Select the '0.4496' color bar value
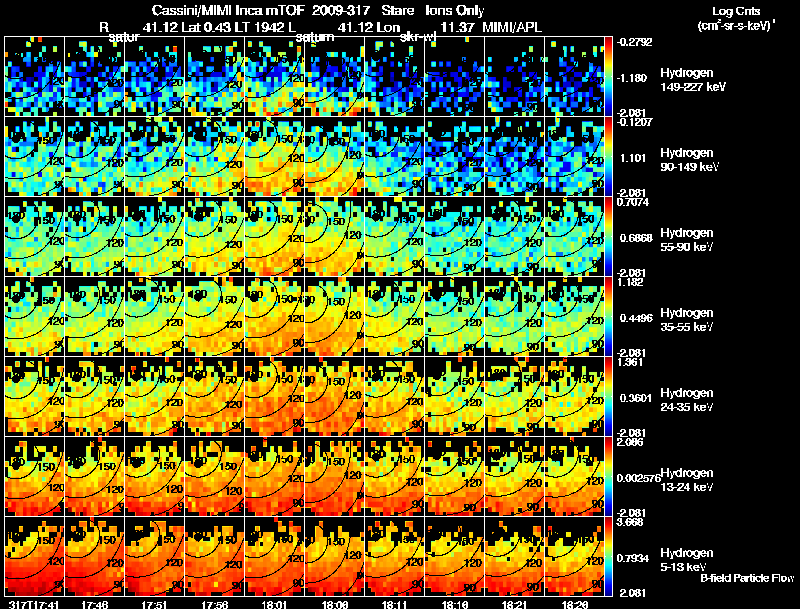This screenshot has height=609, width=800. 636,318
